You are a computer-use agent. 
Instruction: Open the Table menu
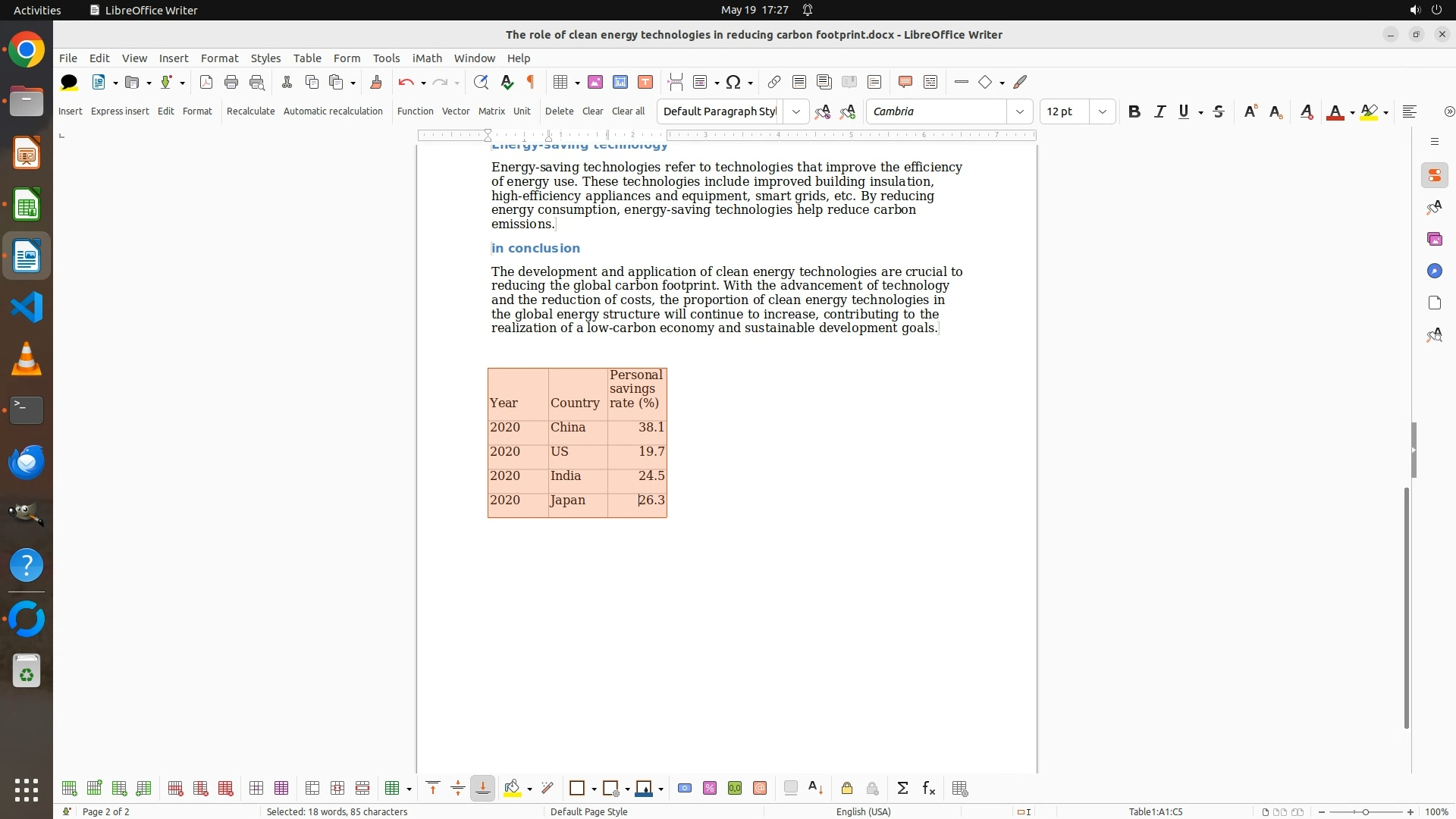[x=307, y=58]
